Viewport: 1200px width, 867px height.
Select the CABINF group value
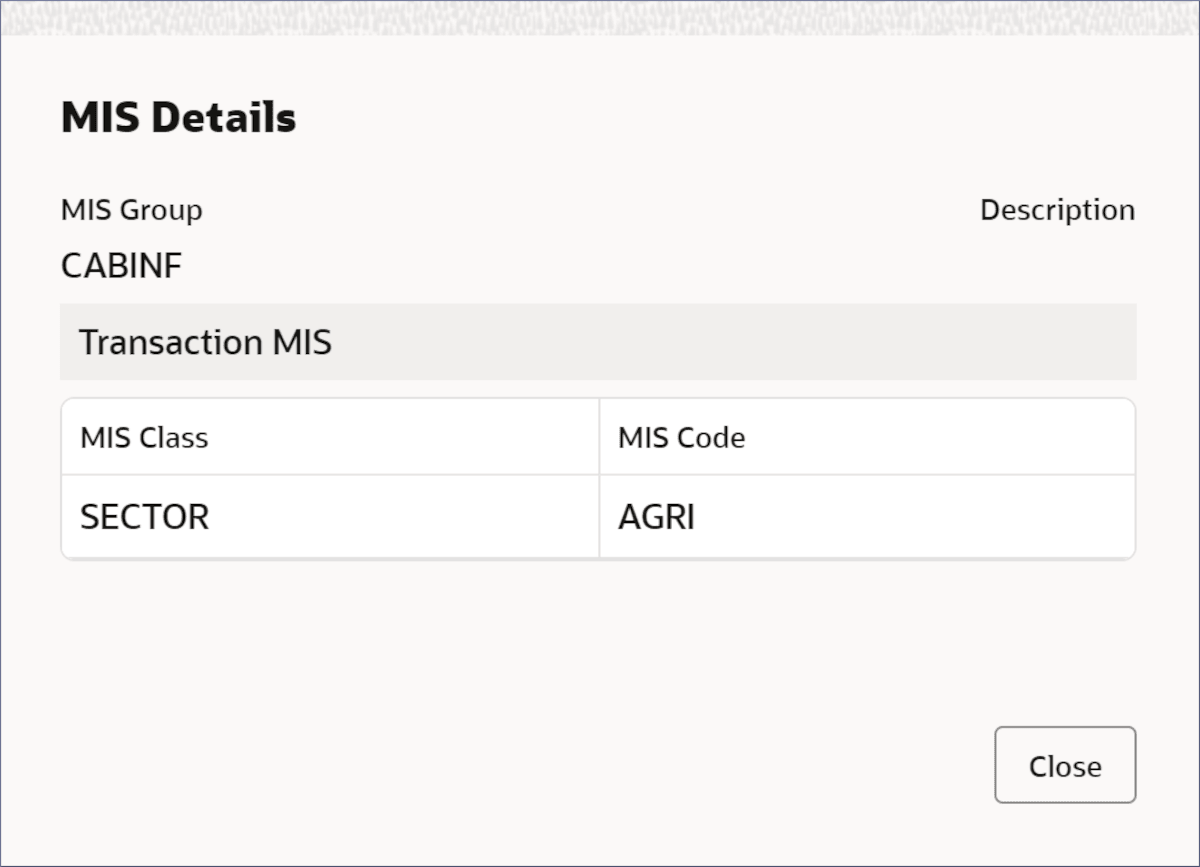tap(121, 266)
